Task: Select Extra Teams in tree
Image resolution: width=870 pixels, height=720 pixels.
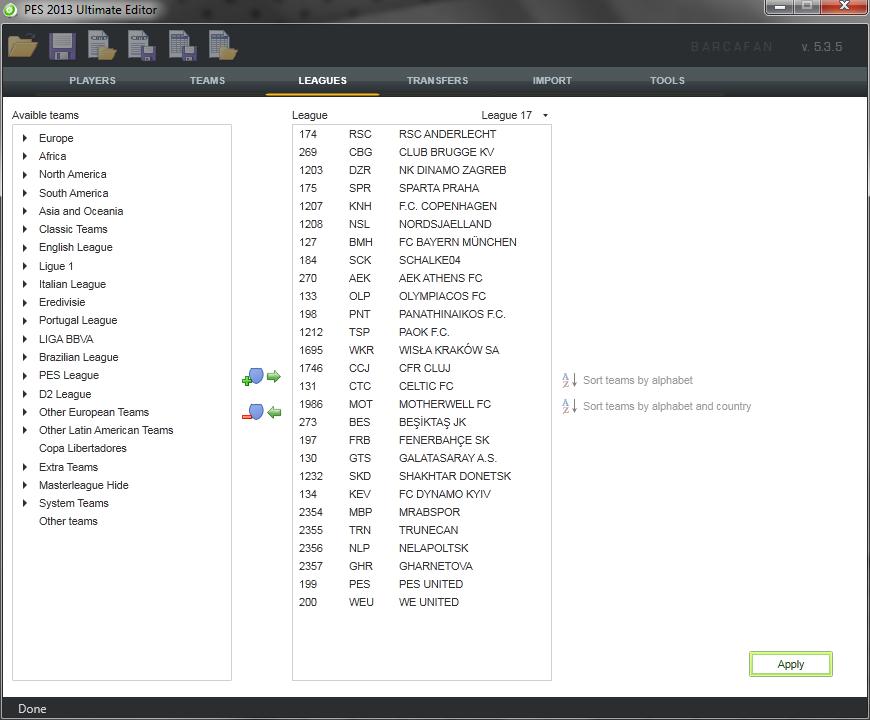Action: (x=68, y=467)
